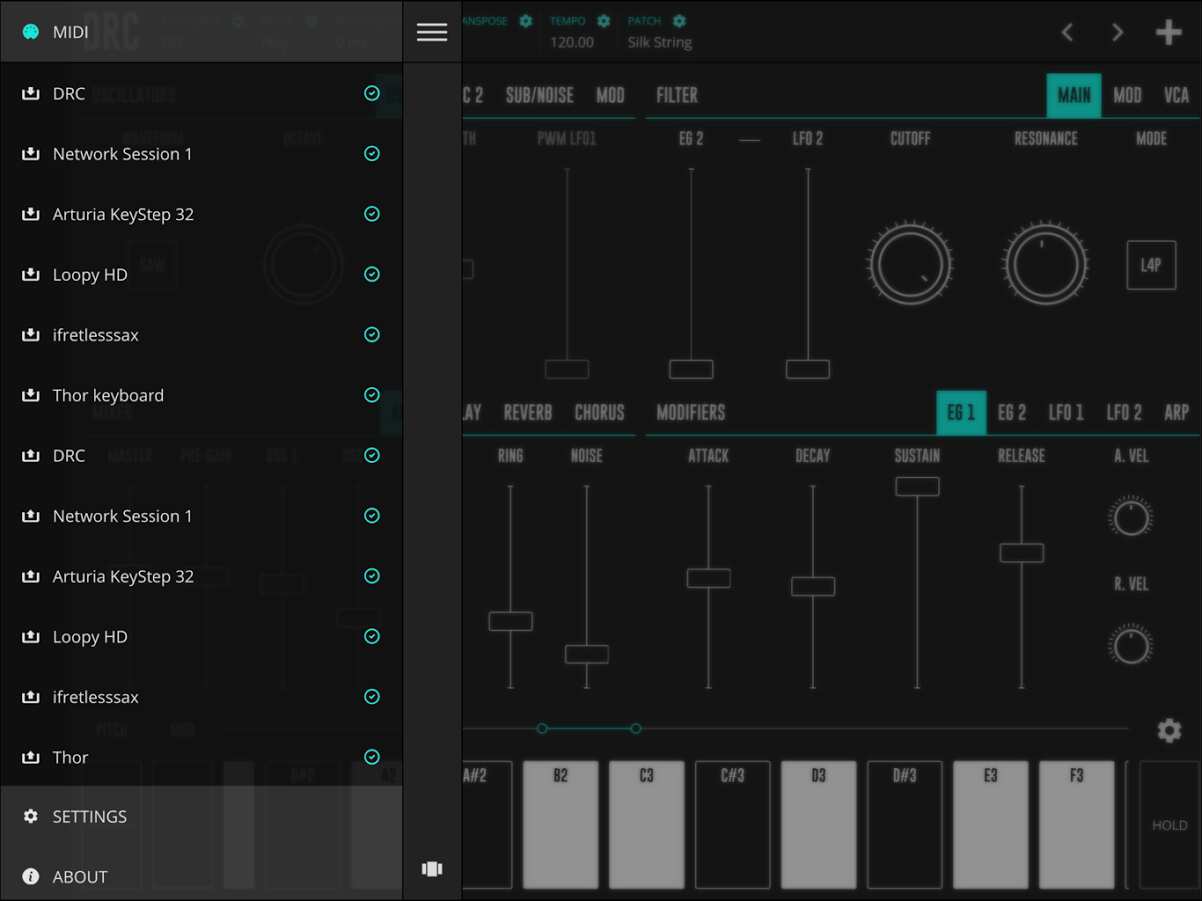Screen dimensions: 1202x901
Task: Switch to the oscillator MOD tab next to SUB/NOISE
Action: click(x=610, y=95)
